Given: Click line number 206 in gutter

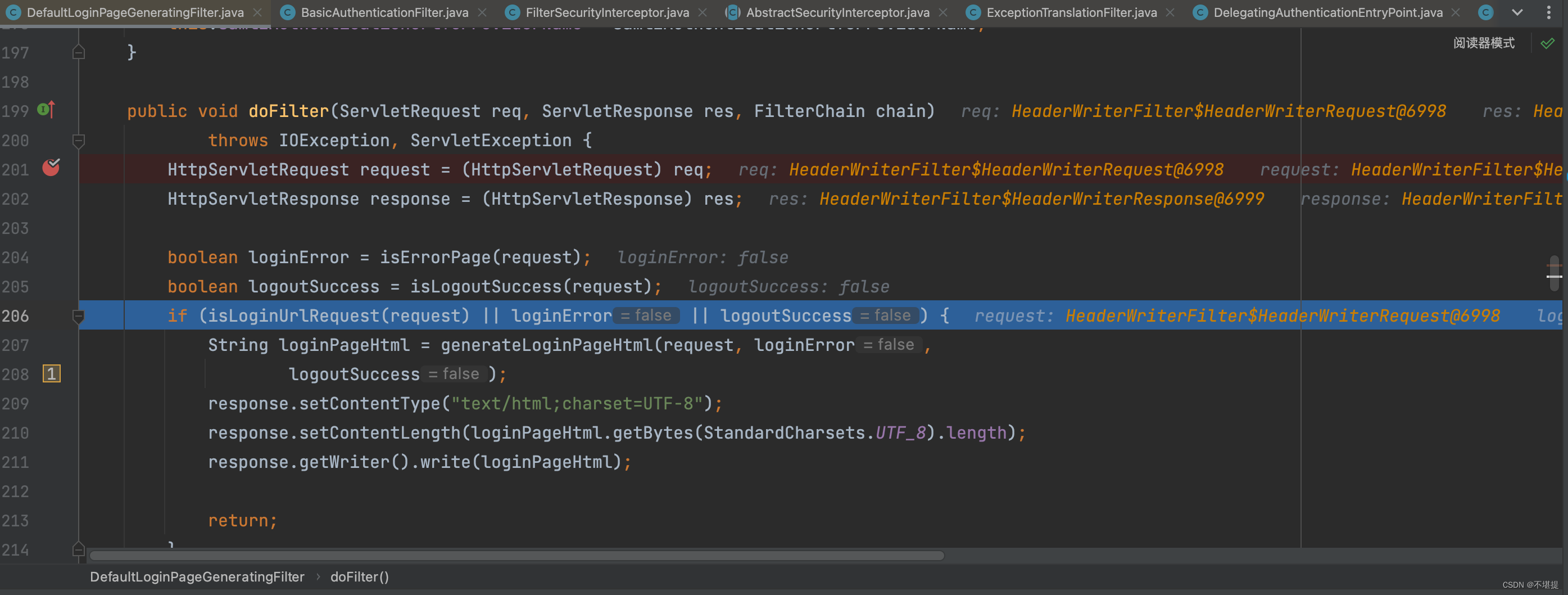Looking at the screenshot, I should (15, 316).
